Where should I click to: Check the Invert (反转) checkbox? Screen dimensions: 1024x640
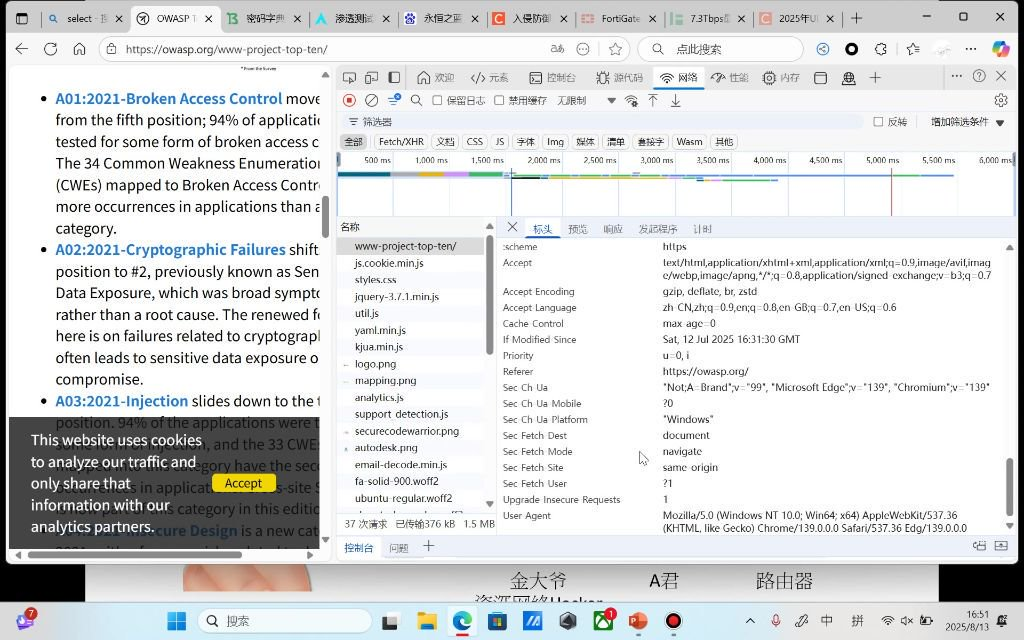878,121
